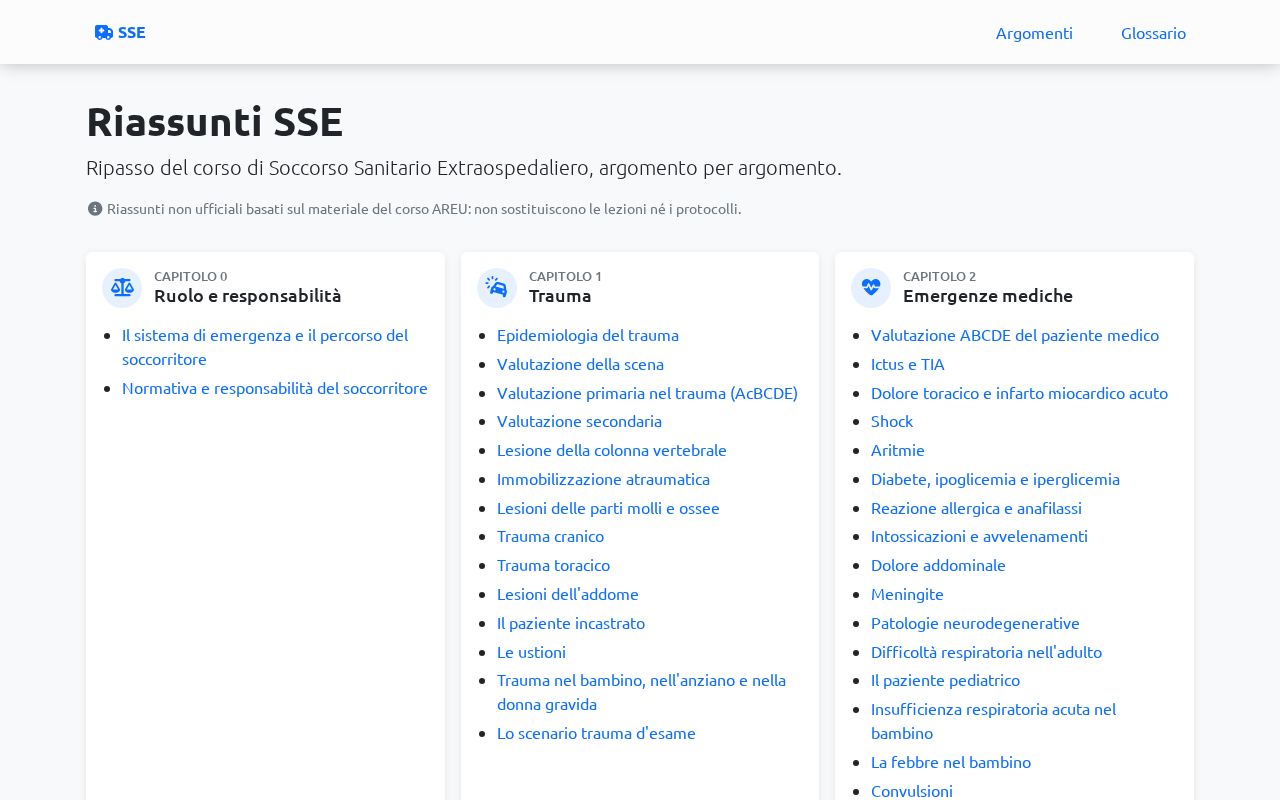
Task: Click the 'CAPITOLO 1' label
Action: tap(565, 276)
